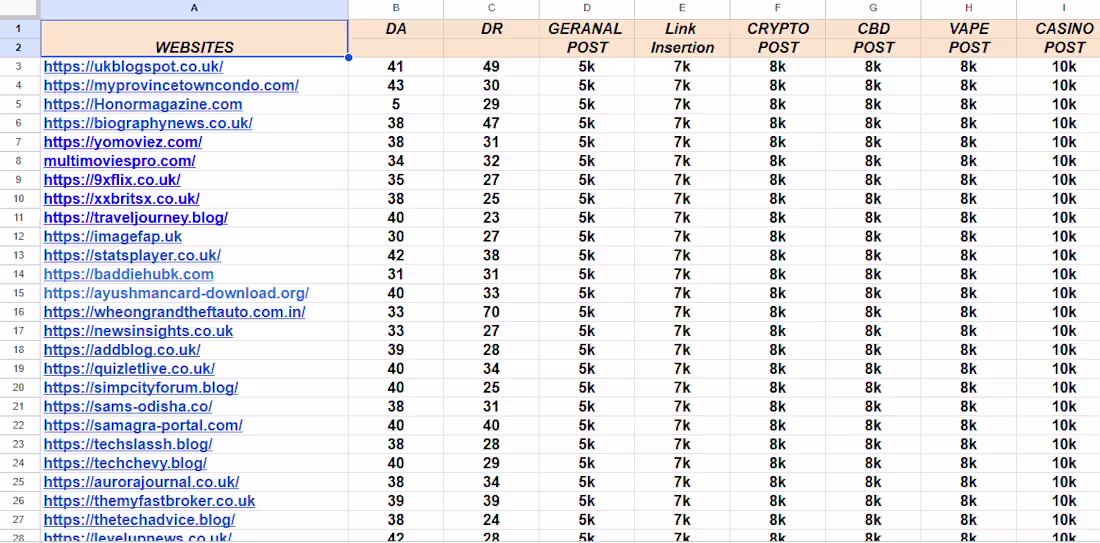The width and height of the screenshot is (1100, 543).
Task: Click the newsinsights.co.uk link
Action: click(138, 331)
